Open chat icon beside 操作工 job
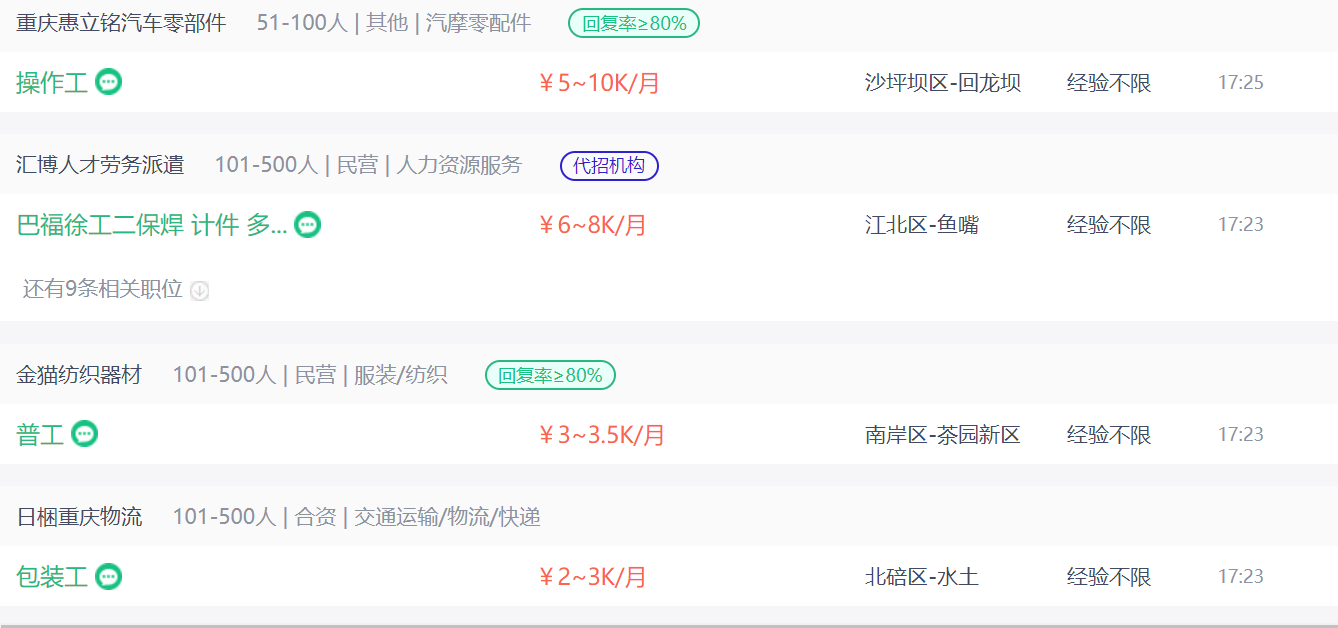Image resolution: width=1338 pixels, height=628 pixels. pyautogui.click(x=108, y=82)
